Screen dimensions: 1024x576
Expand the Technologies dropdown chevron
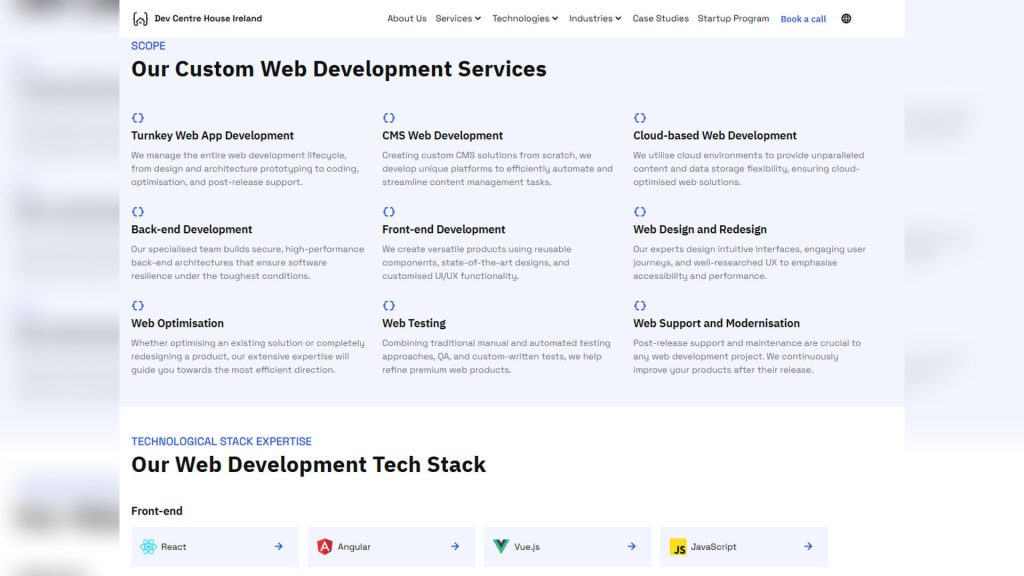(555, 19)
